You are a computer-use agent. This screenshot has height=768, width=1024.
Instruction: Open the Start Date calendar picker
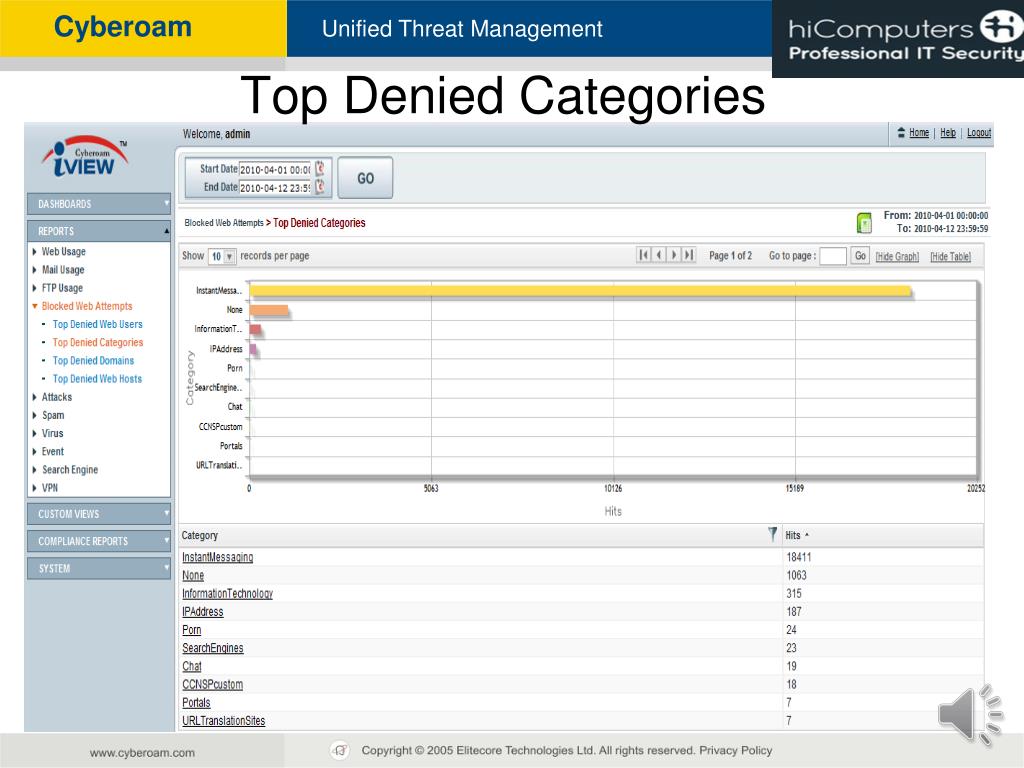320,168
